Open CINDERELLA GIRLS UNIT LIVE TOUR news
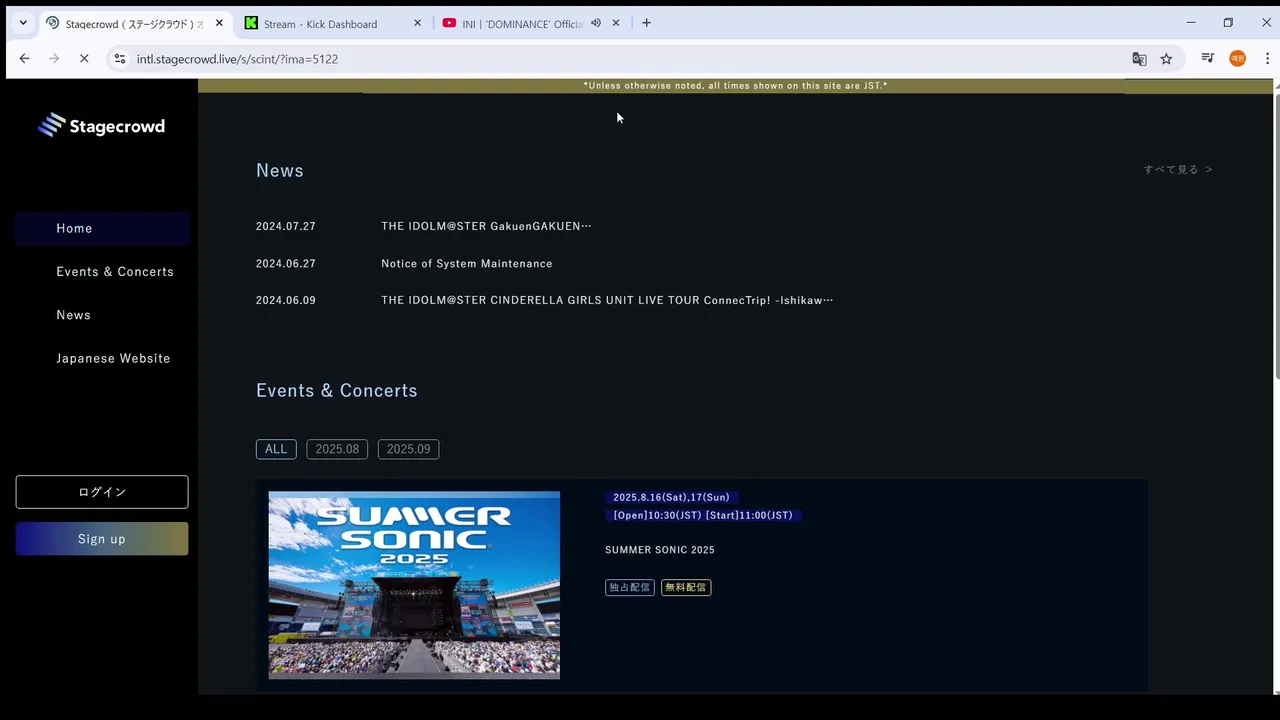Image resolution: width=1280 pixels, height=720 pixels. click(607, 300)
